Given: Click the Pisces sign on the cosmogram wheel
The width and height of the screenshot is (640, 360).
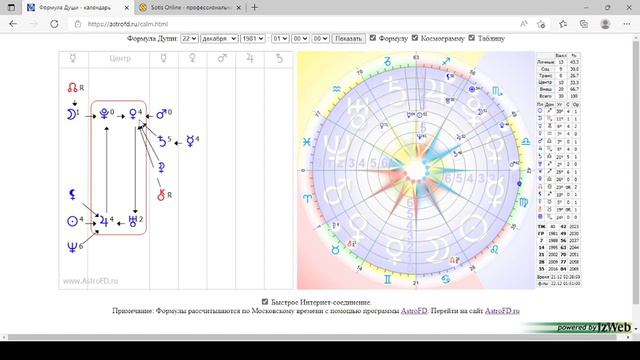Looking at the screenshot, I should tap(307, 142).
